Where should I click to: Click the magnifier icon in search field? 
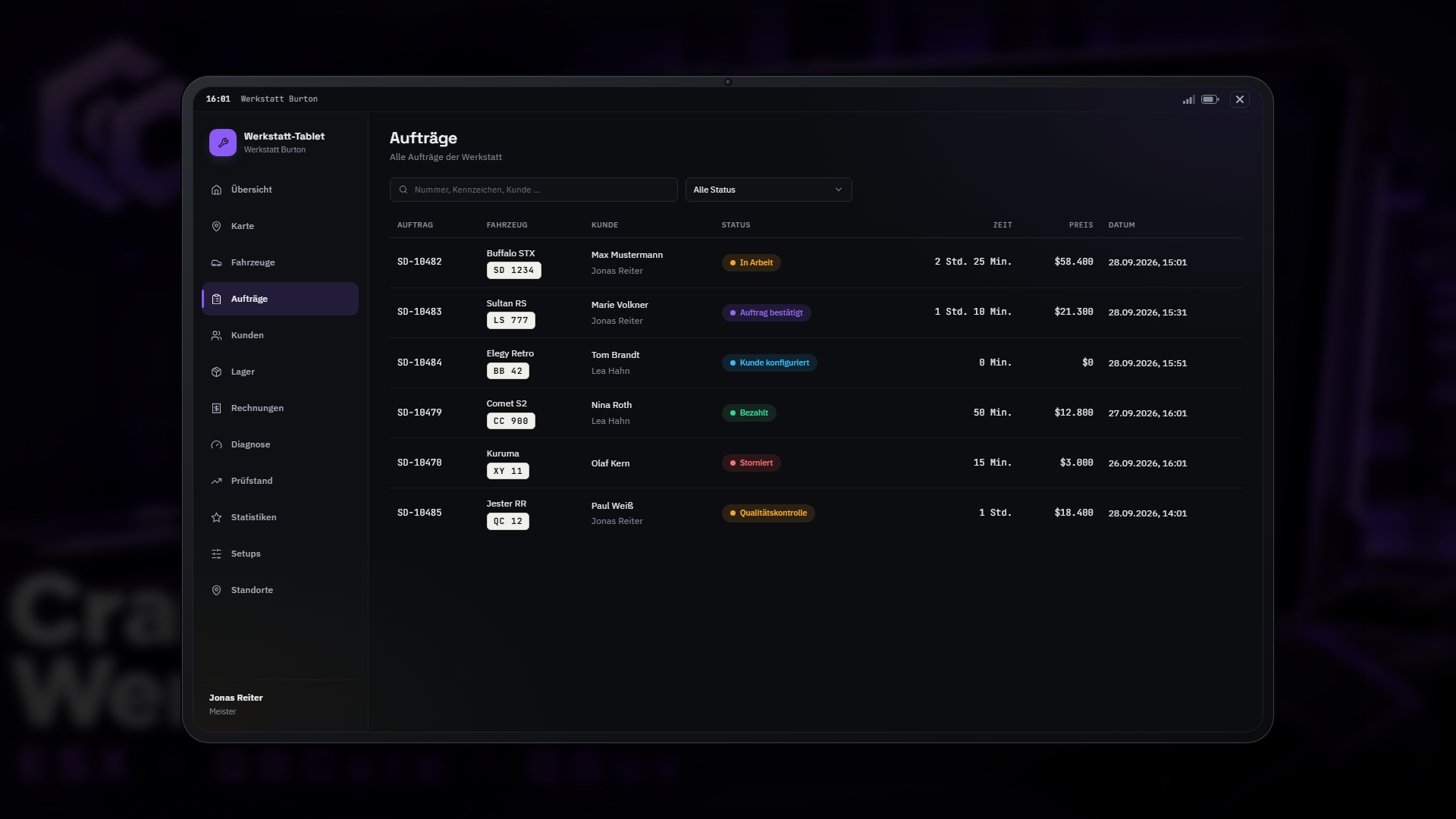click(403, 190)
